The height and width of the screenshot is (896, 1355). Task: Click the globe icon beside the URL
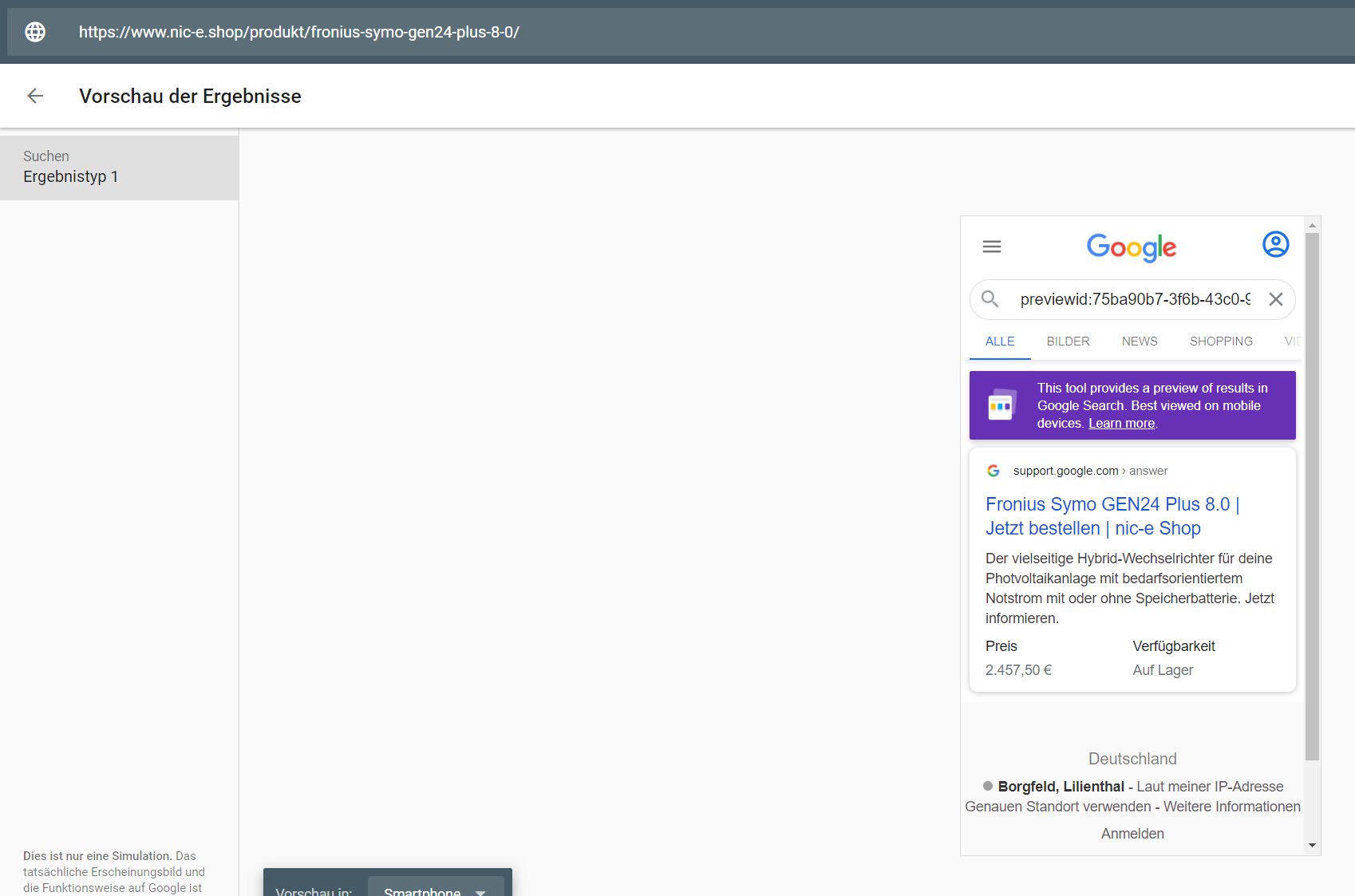pyautogui.click(x=35, y=32)
